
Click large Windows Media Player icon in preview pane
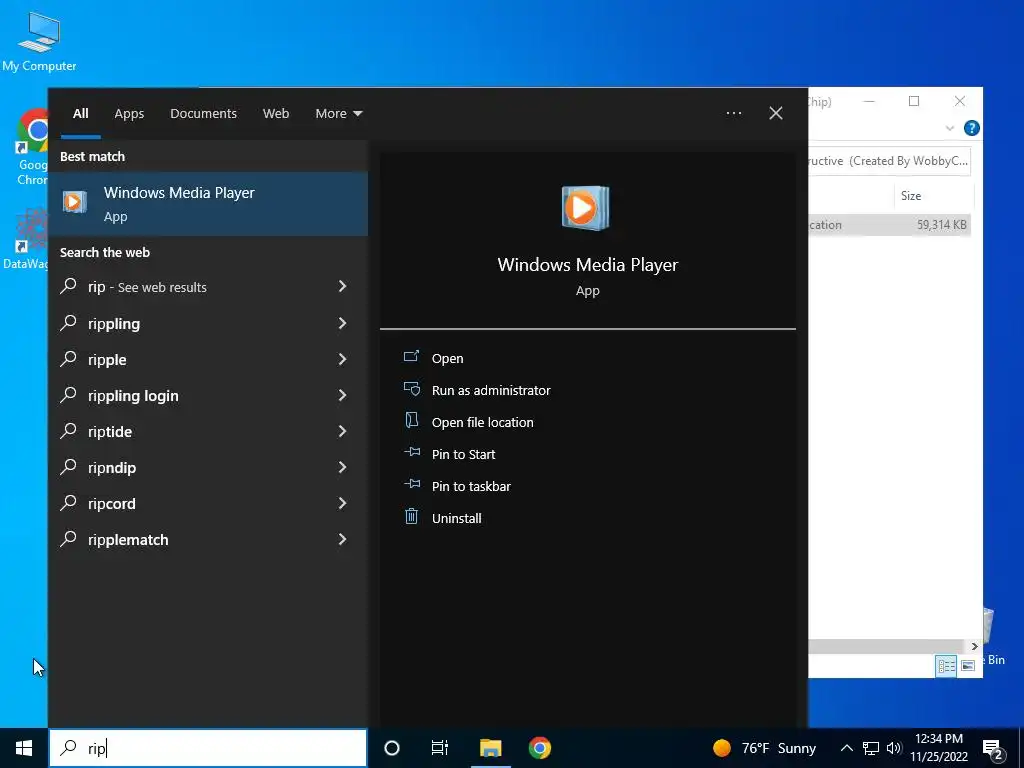585,208
